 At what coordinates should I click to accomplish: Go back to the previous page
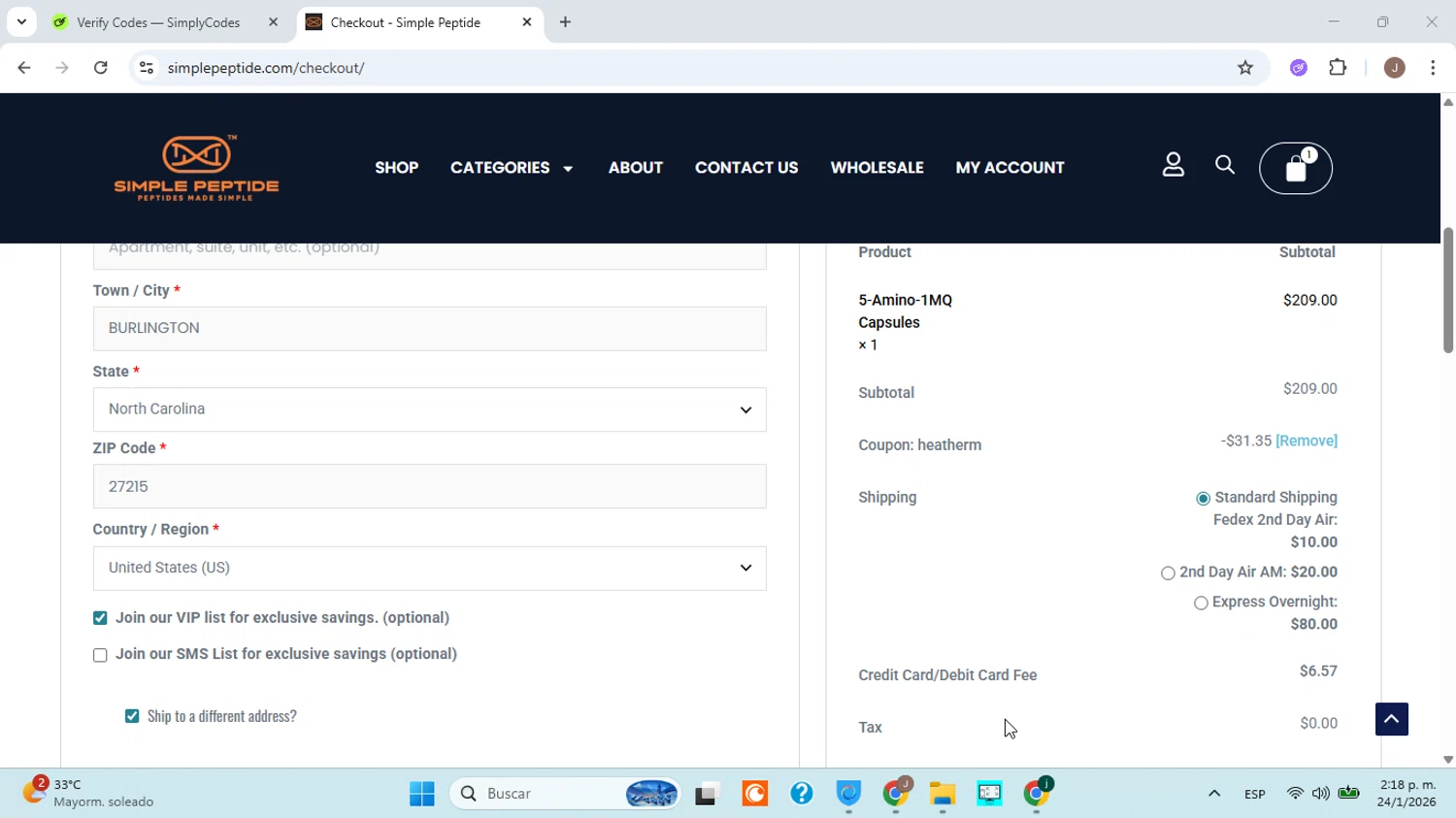pos(24,68)
